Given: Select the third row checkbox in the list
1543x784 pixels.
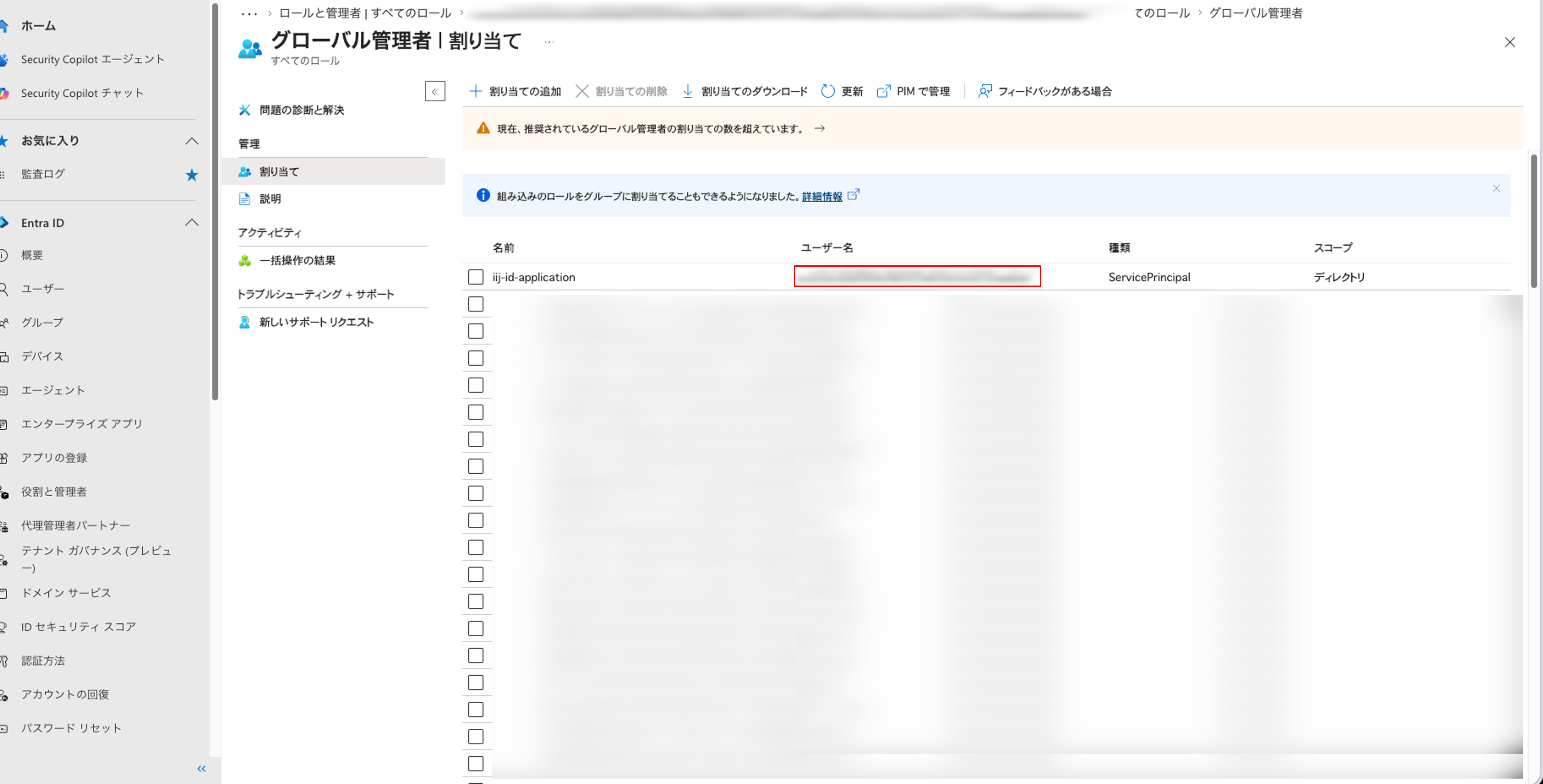Looking at the screenshot, I should point(475,331).
